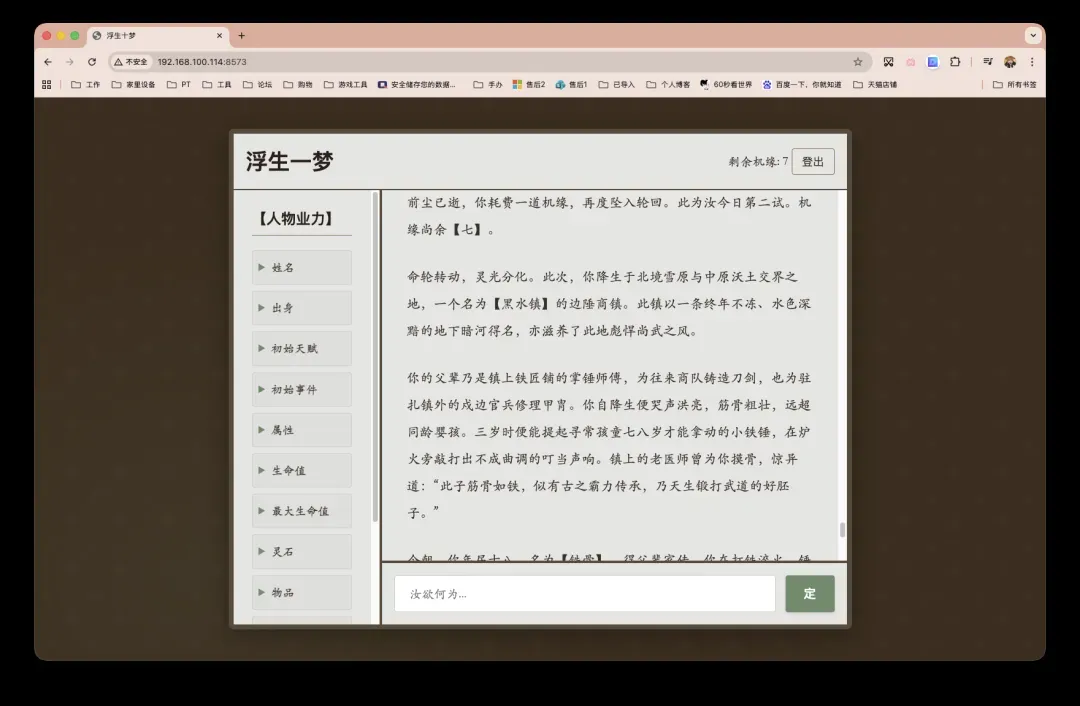Expand the 出身 section

pyautogui.click(x=301, y=308)
